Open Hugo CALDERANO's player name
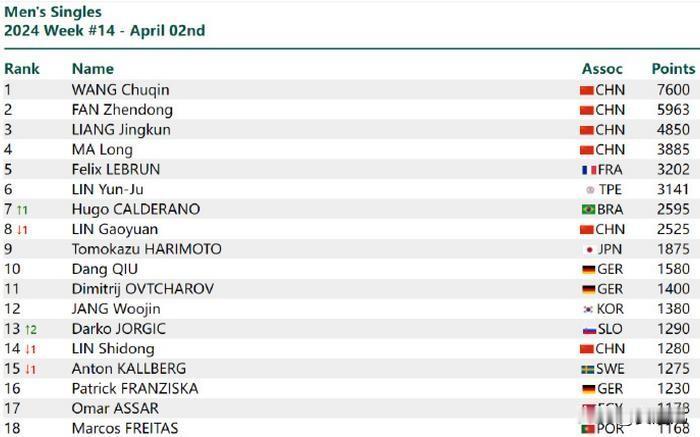The image size is (700, 437). pyautogui.click(x=136, y=209)
